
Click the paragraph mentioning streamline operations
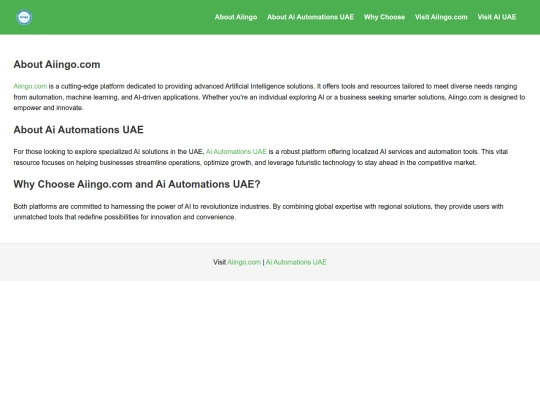click(261, 157)
